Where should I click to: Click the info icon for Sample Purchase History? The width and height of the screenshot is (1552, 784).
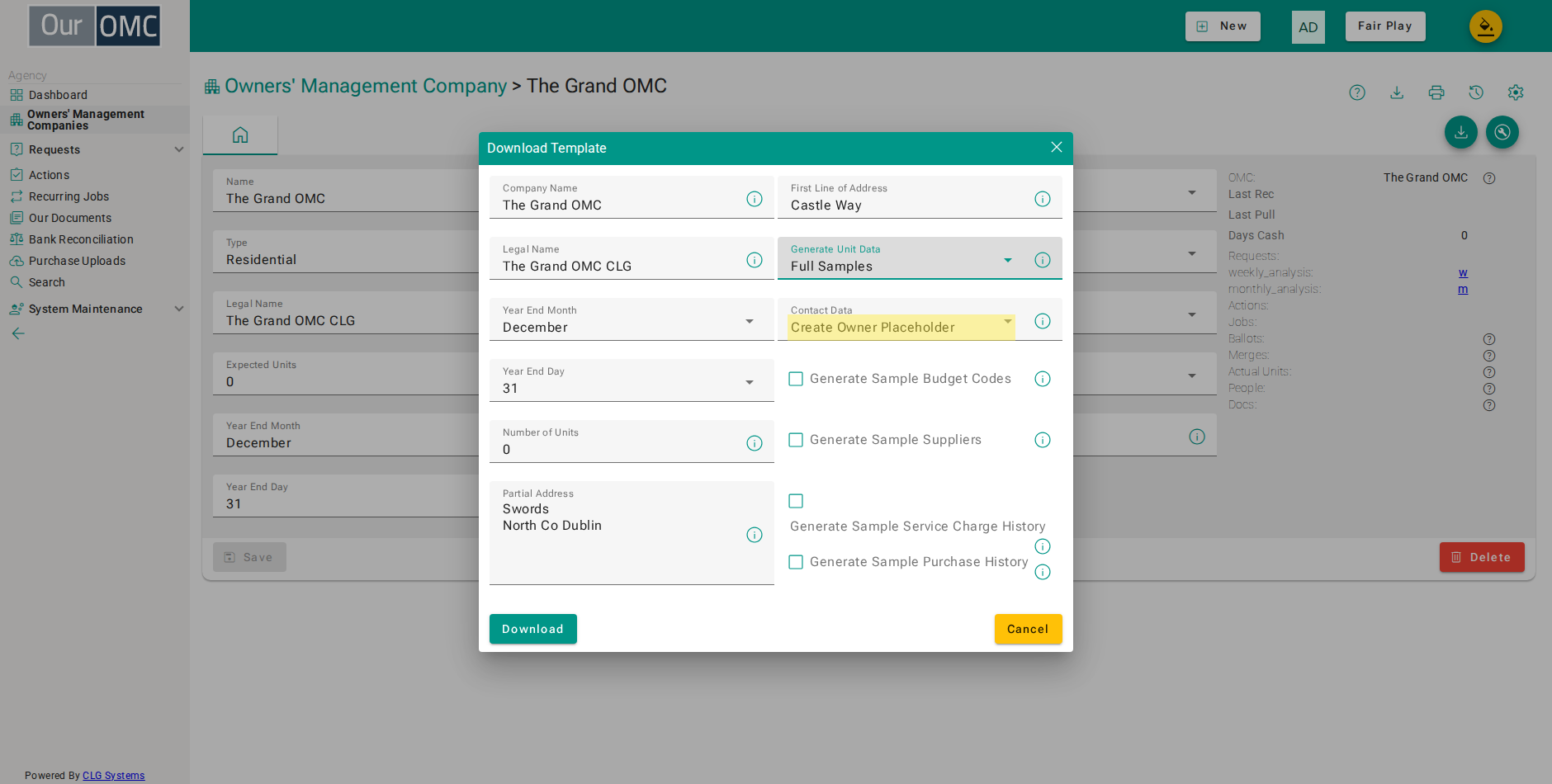(x=1043, y=572)
